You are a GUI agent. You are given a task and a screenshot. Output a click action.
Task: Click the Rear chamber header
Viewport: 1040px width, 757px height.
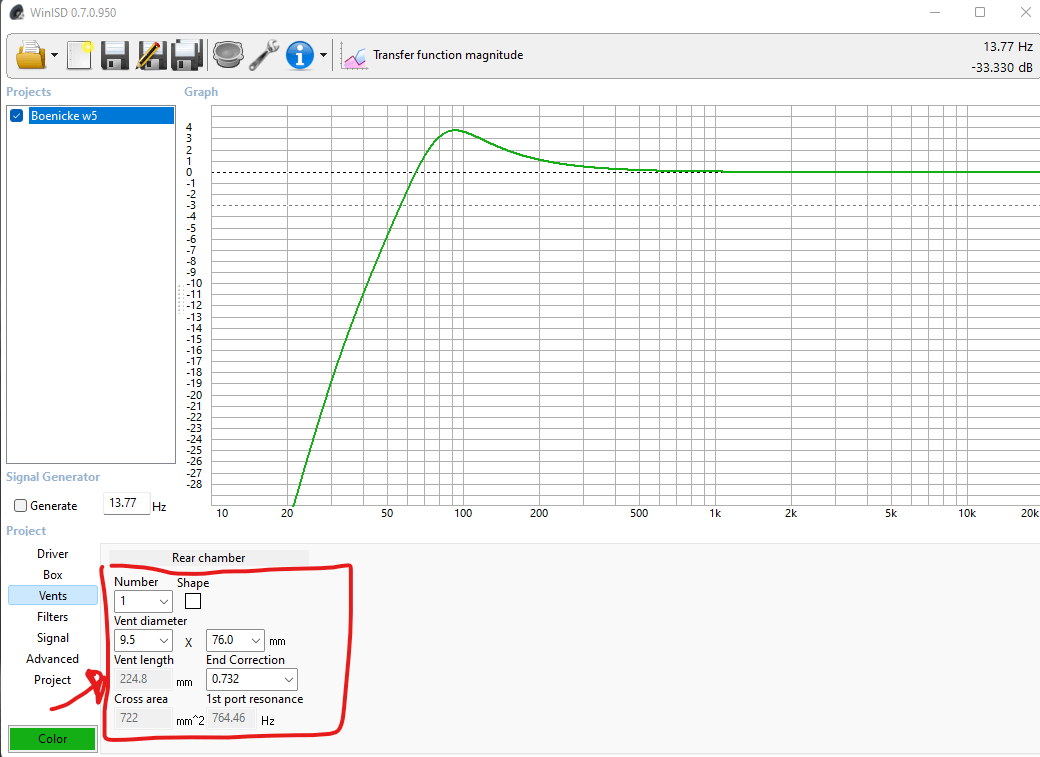(x=208, y=558)
